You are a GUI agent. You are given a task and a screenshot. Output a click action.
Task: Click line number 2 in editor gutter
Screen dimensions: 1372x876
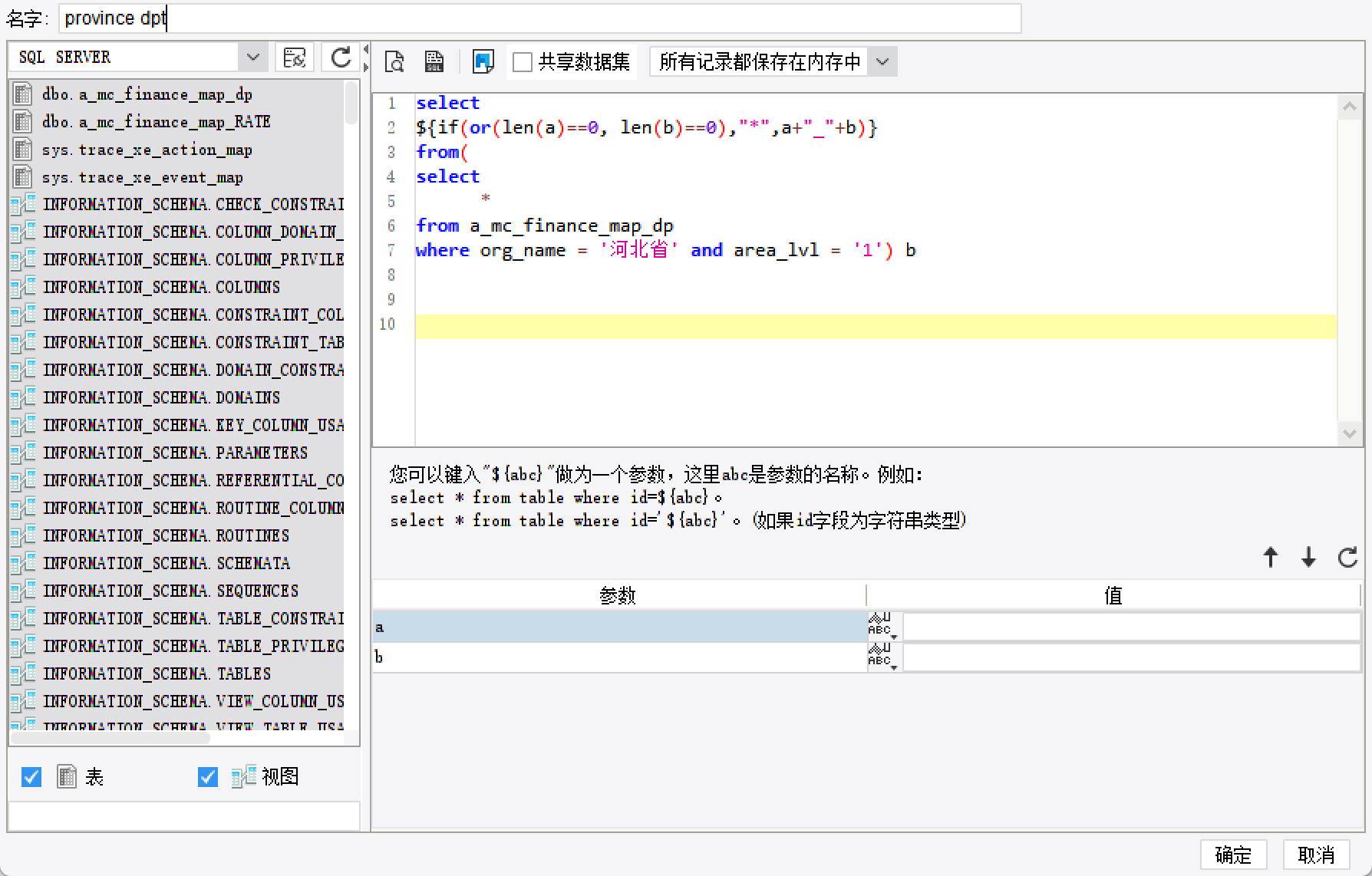391,127
